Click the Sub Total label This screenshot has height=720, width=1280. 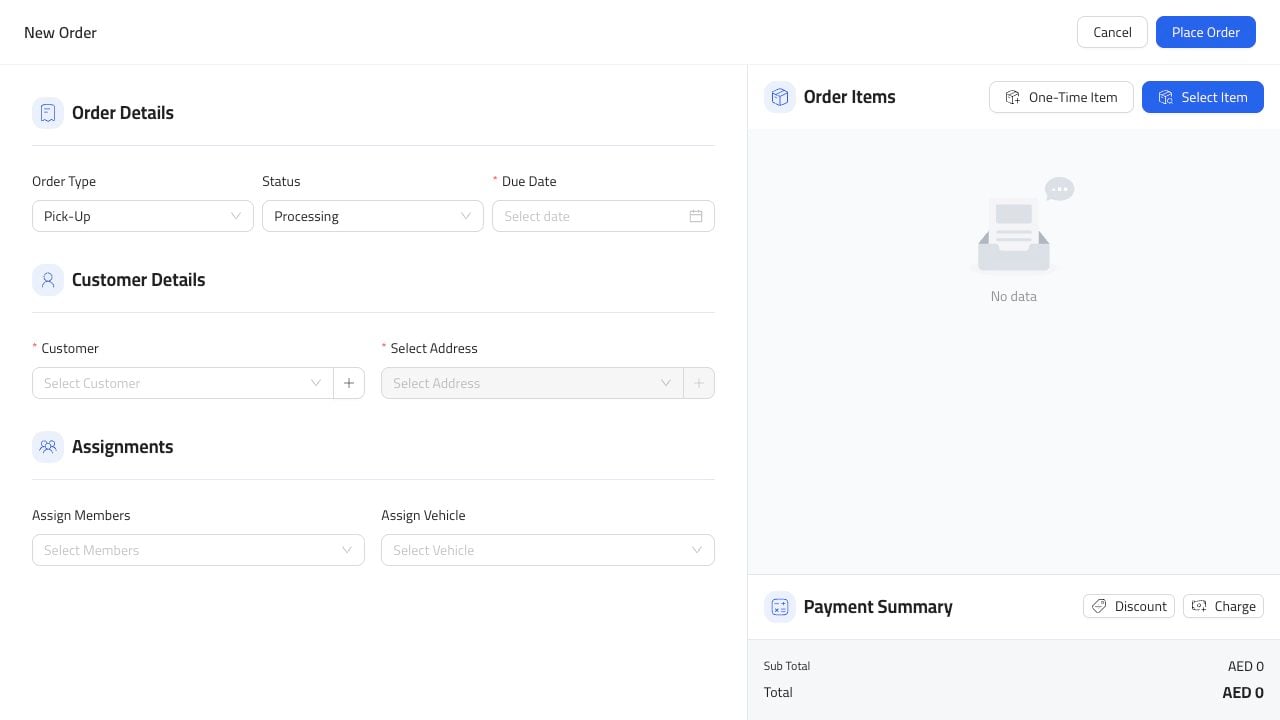click(x=787, y=666)
